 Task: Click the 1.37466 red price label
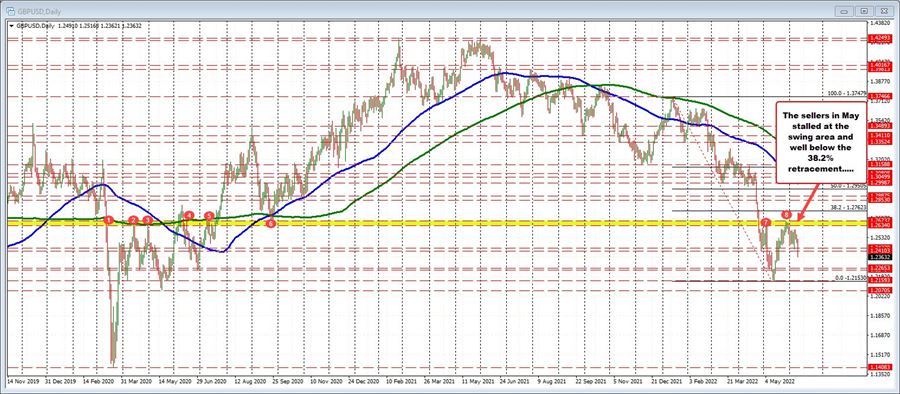pyautogui.click(x=879, y=97)
